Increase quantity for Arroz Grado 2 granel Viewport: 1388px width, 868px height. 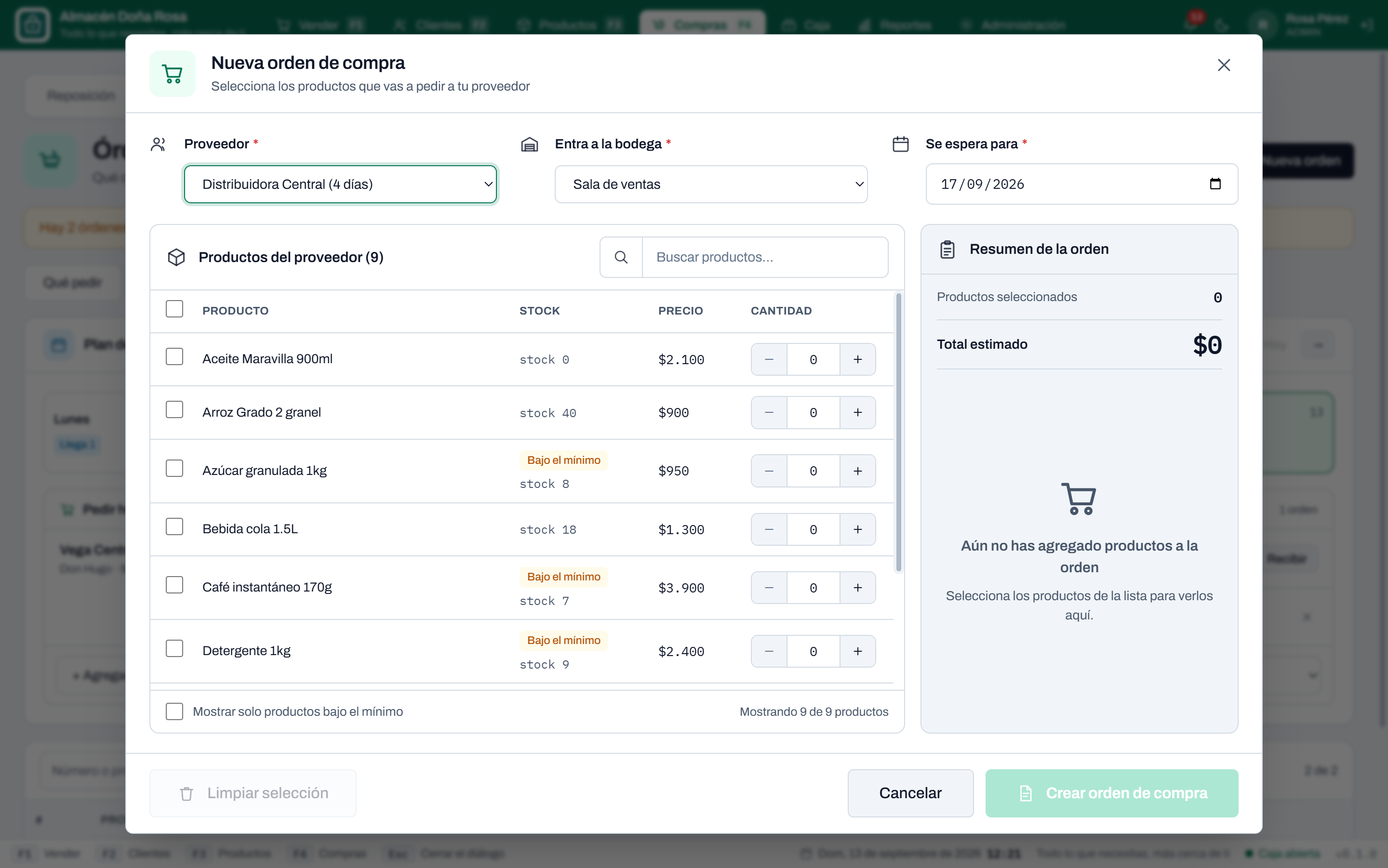(857, 413)
